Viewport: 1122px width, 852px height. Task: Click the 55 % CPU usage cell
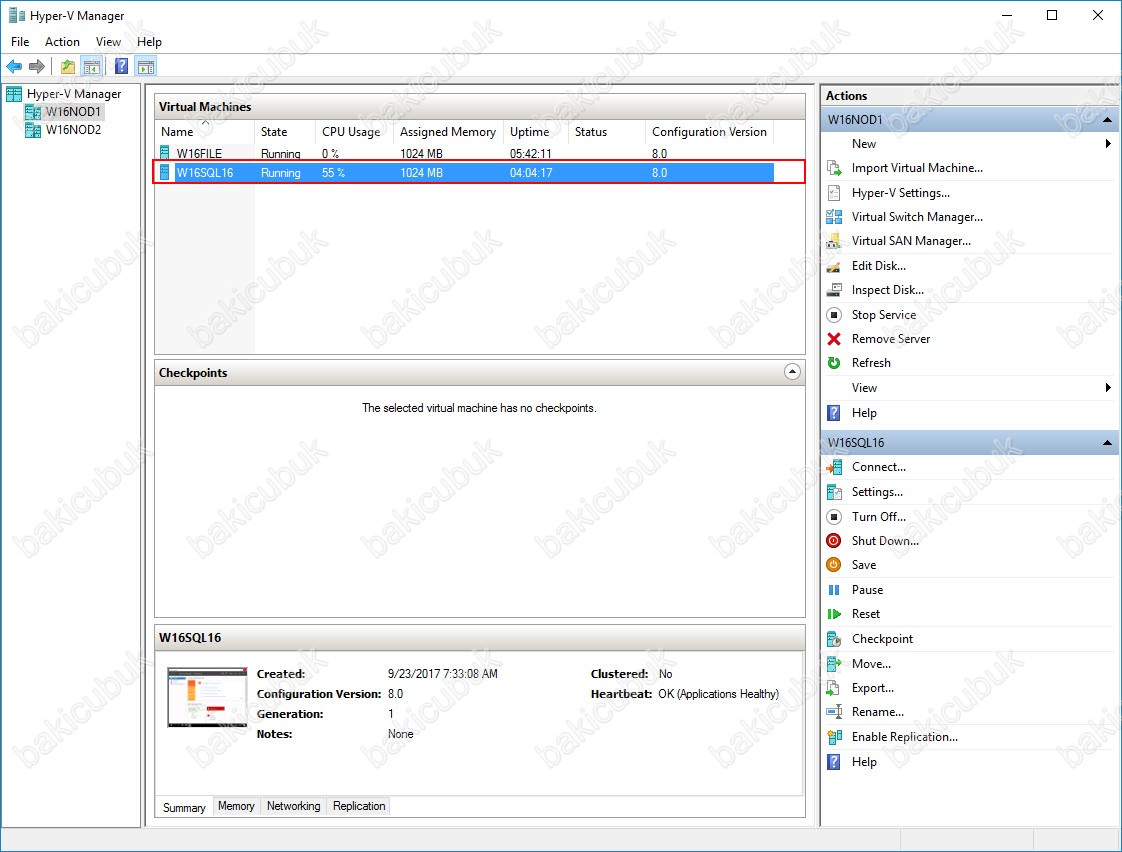coord(333,172)
